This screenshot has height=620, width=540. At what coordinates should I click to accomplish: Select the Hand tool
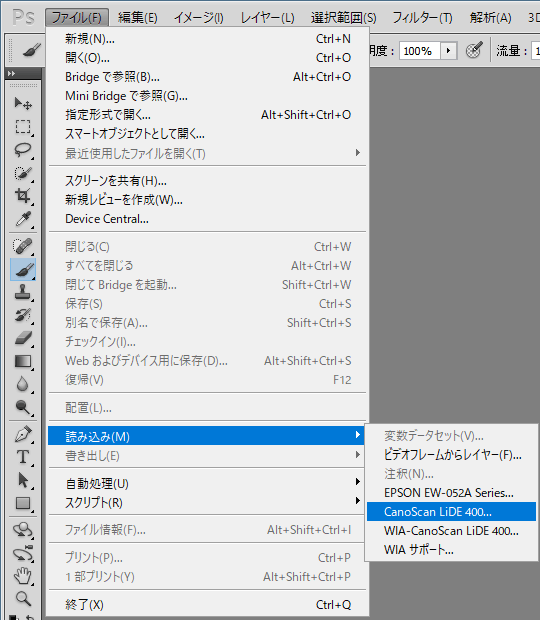[23, 576]
